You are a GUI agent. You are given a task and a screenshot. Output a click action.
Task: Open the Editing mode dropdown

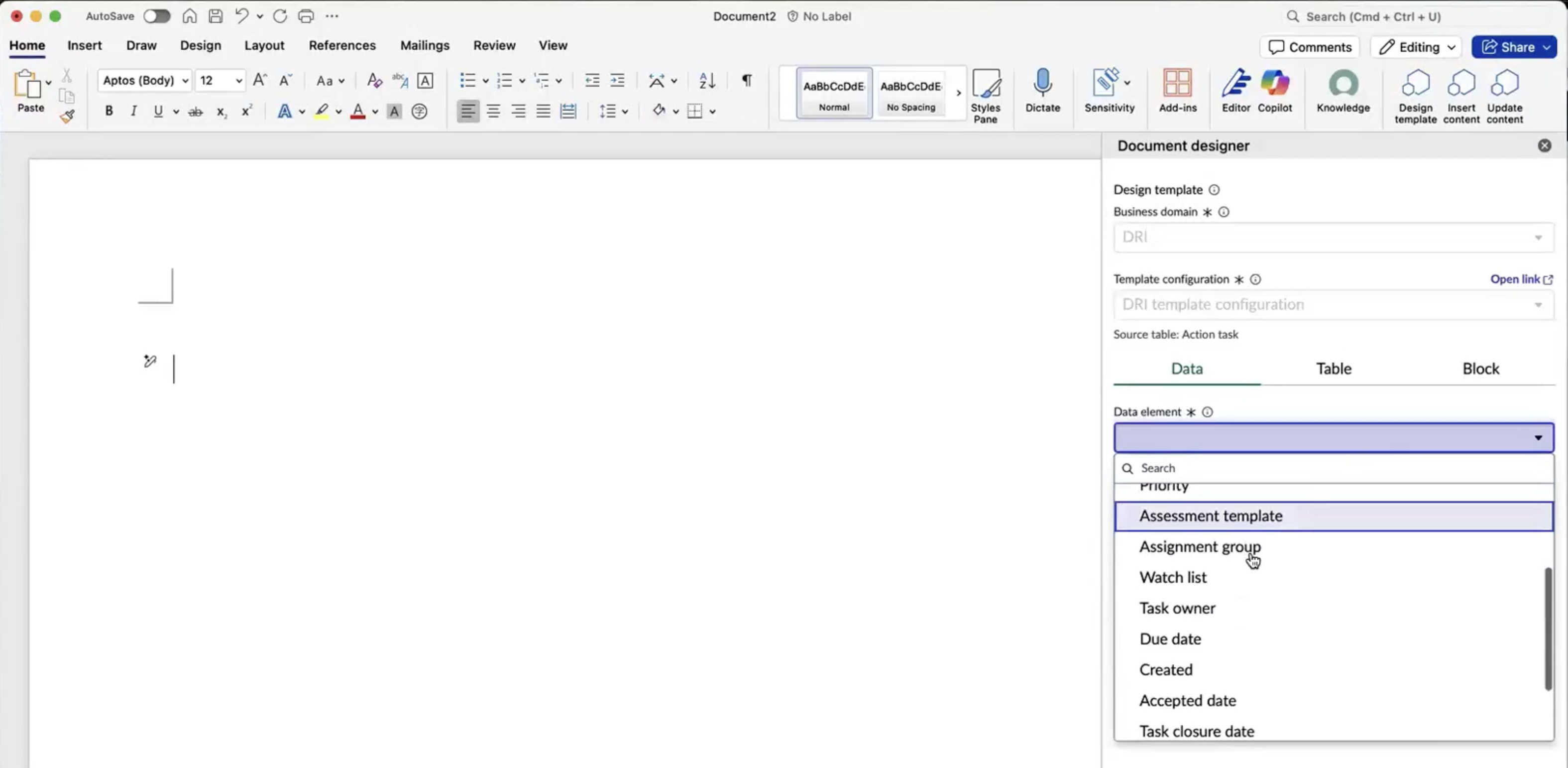click(1417, 47)
